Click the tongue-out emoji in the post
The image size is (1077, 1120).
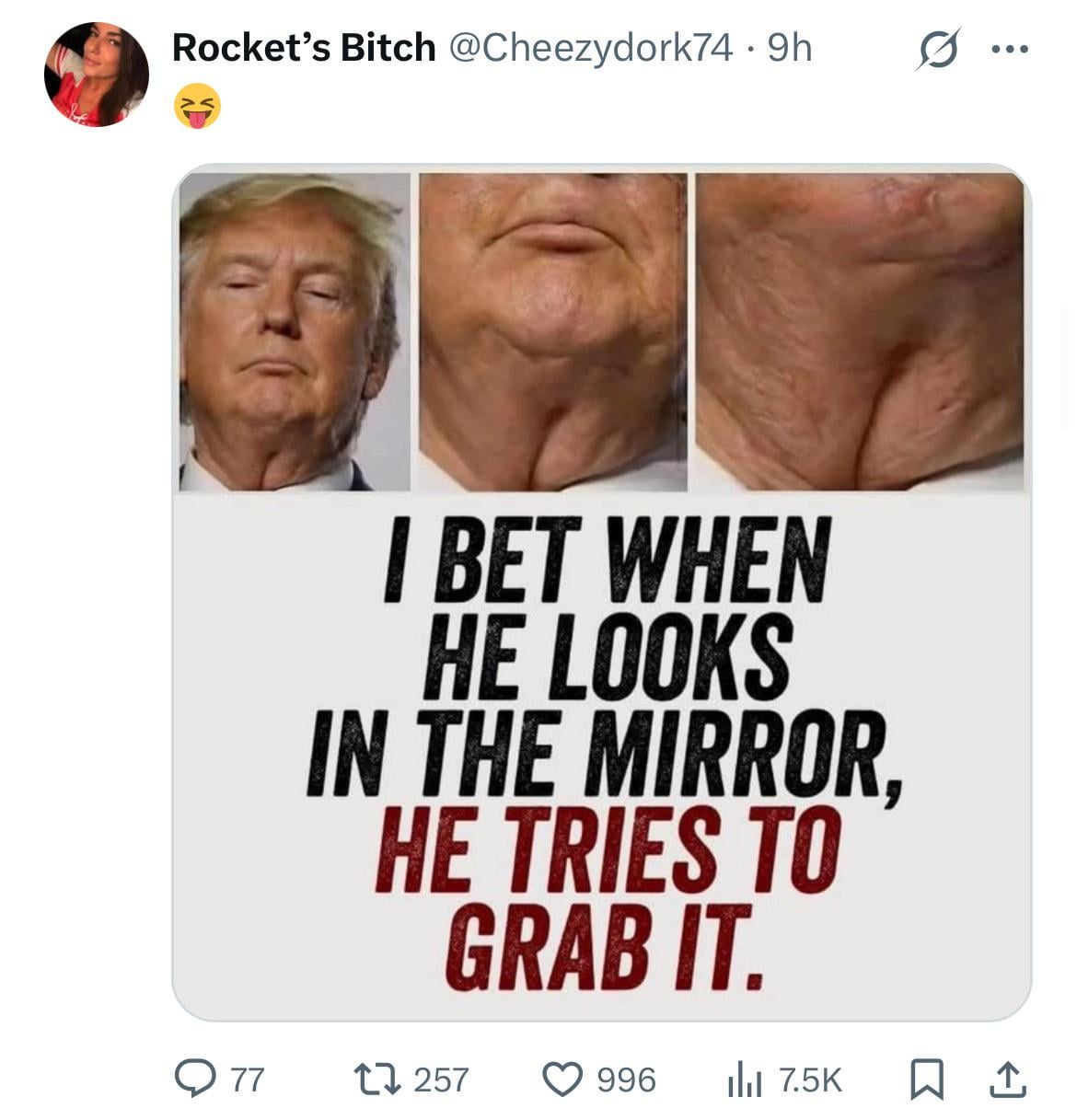coord(197,104)
